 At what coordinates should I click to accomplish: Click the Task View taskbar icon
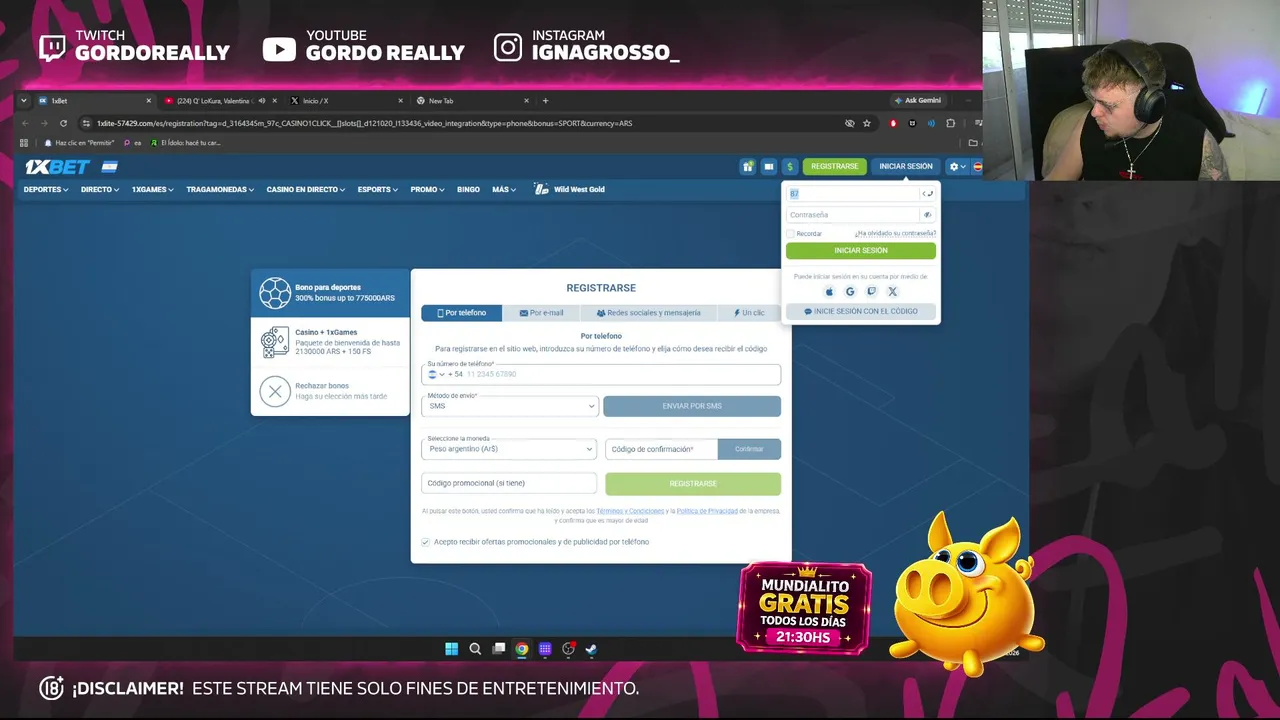tap(499, 649)
